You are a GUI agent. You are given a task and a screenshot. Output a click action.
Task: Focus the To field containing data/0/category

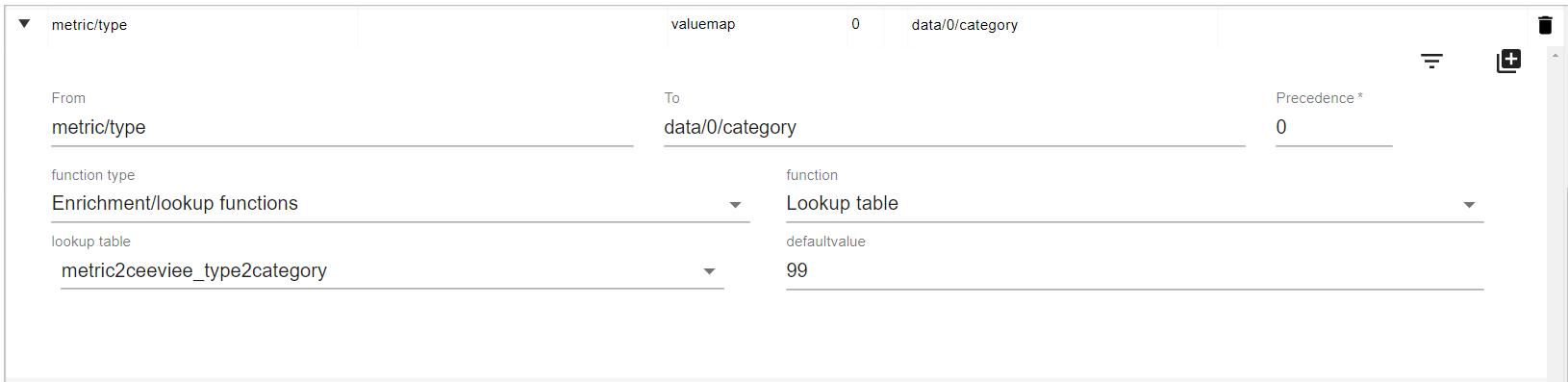pos(954,127)
